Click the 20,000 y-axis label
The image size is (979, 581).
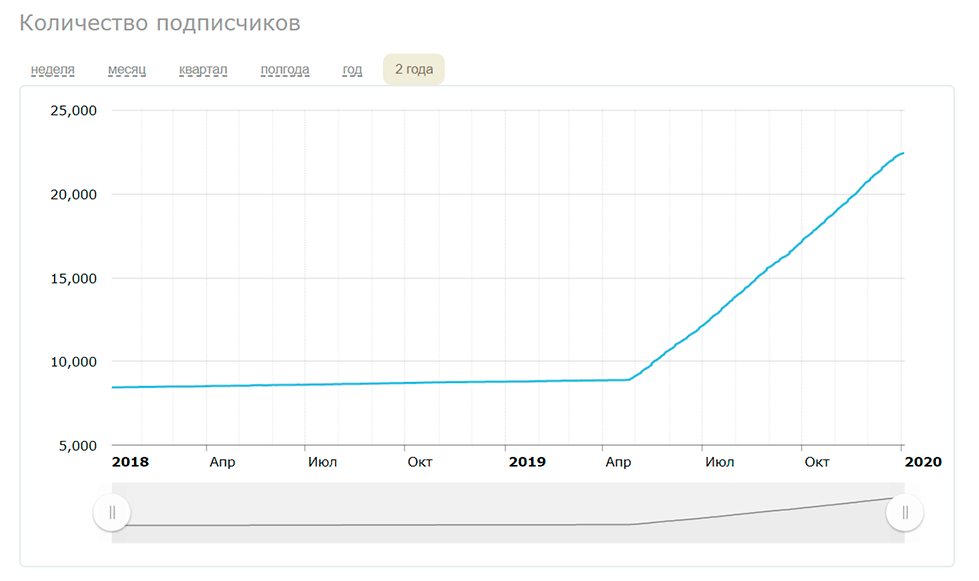[74, 194]
